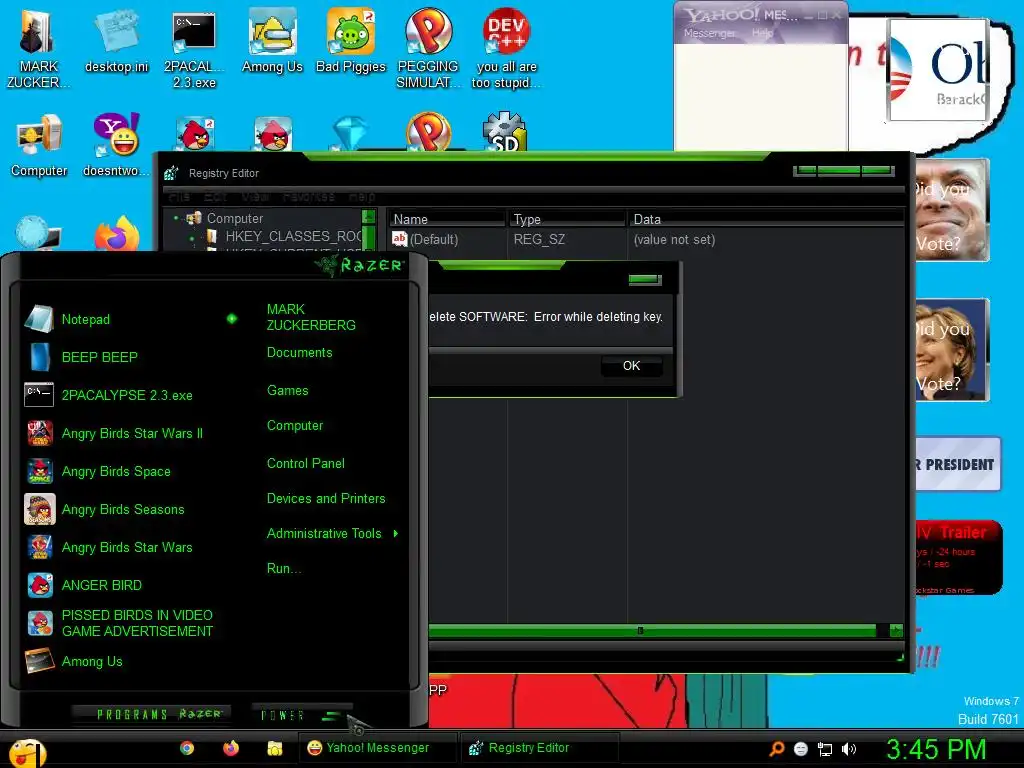Select the Computer desktop icon

[x=39, y=145]
